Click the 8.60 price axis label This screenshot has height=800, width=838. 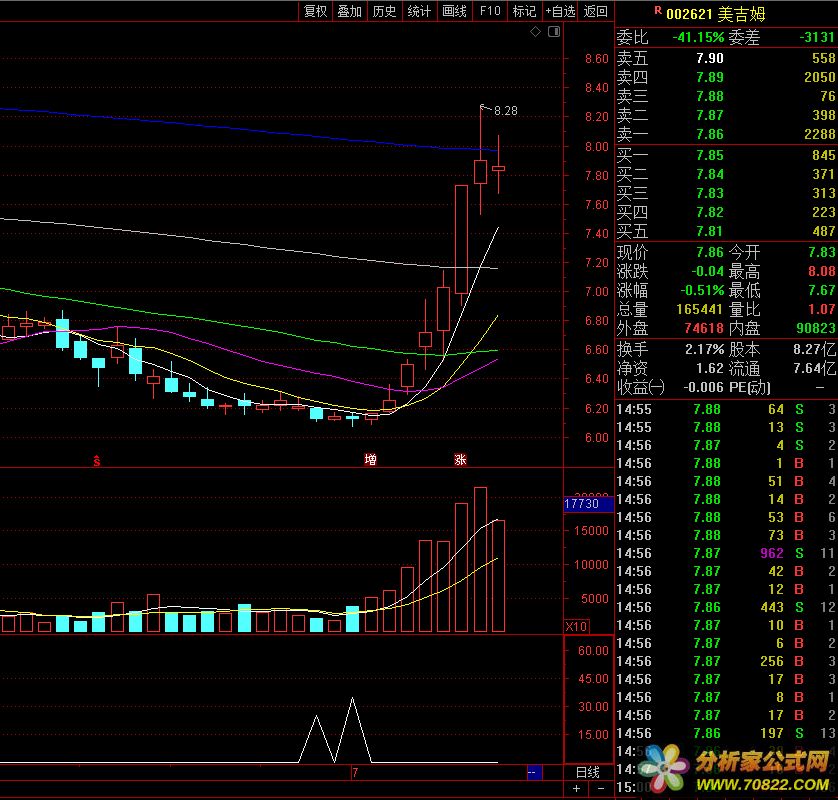tap(596, 59)
